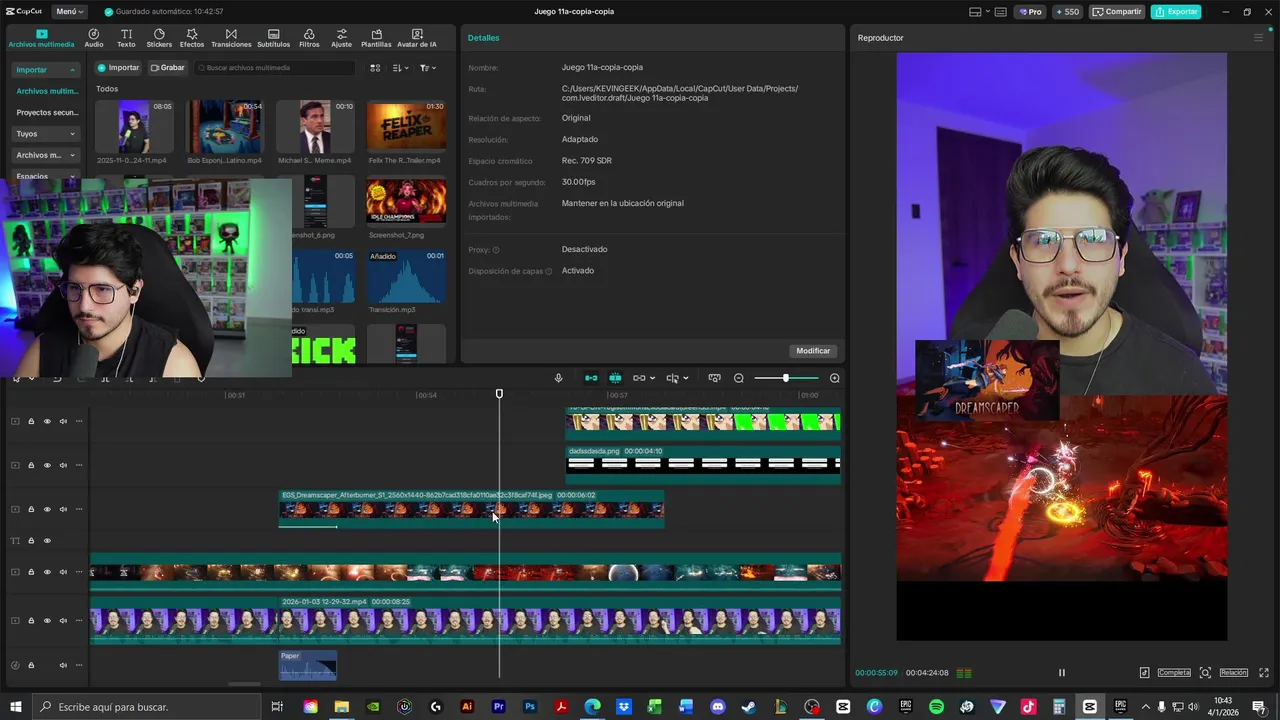Lock the 2026-01-03 12-29-32.mp4 main track
The height and width of the screenshot is (720, 1280).
[x=31, y=621]
